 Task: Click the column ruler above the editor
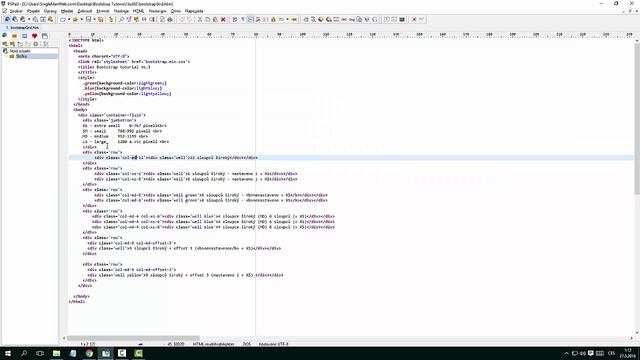pos(350,35)
